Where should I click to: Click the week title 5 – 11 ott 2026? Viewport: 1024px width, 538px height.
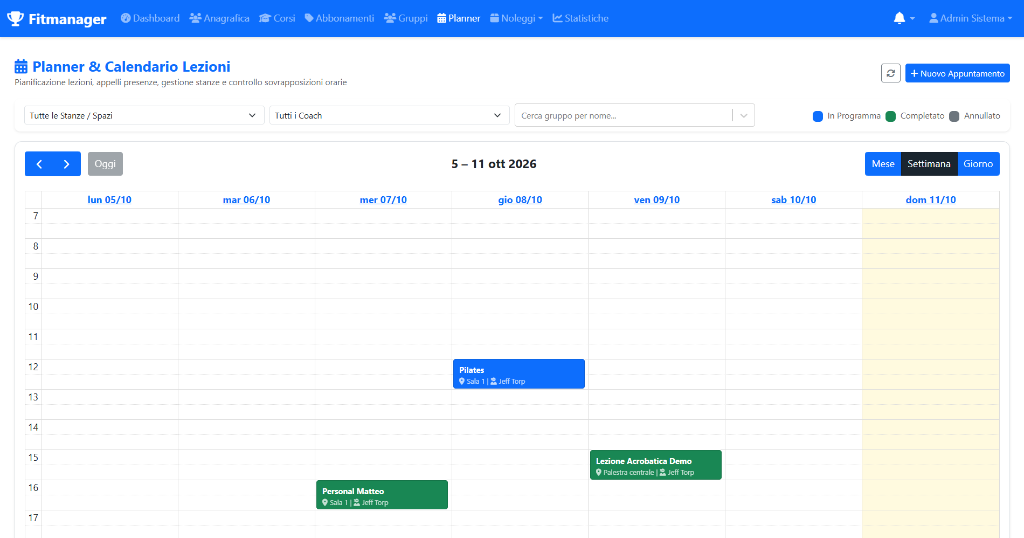click(x=494, y=164)
